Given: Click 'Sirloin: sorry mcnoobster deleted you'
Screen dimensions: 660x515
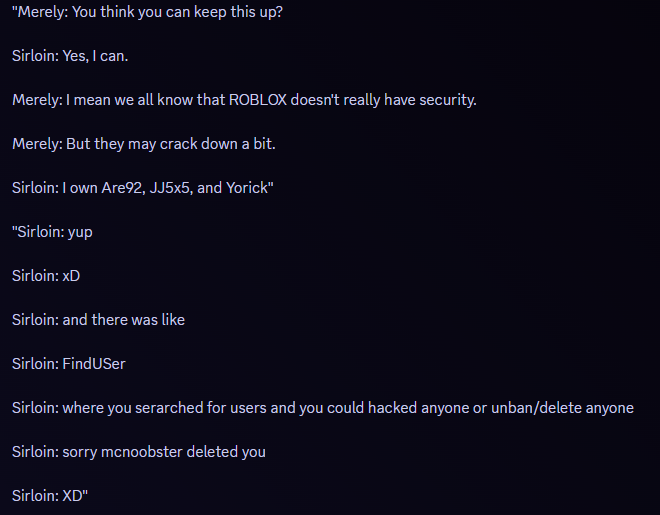Looking at the screenshot, I should [138, 452].
